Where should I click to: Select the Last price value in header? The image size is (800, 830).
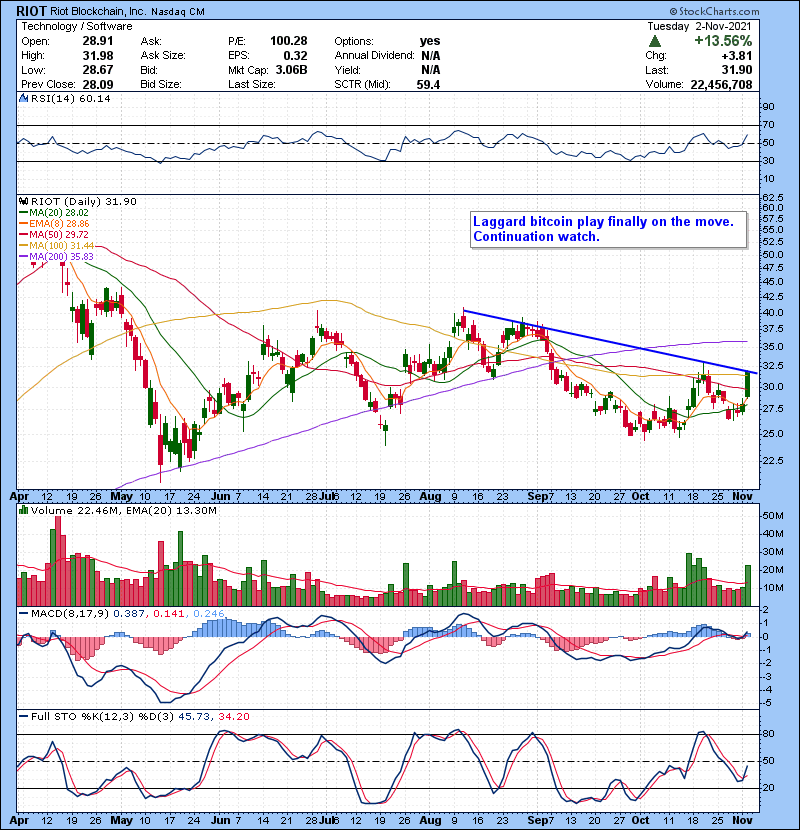[736, 70]
